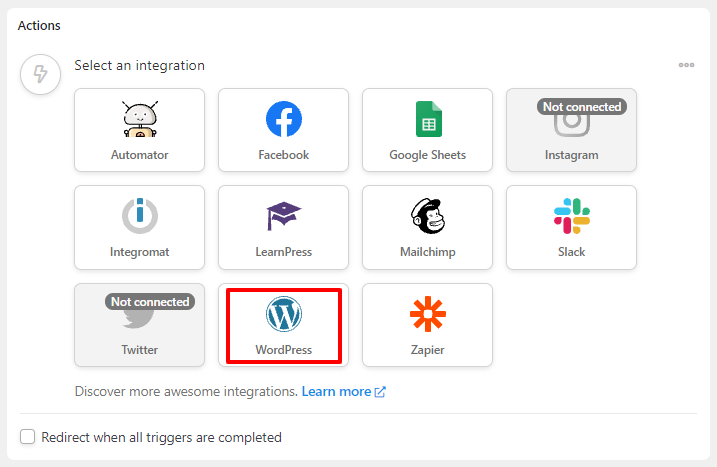
Task: Click the lightning bolt action circle
Action: pyautogui.click(x=40, y=74)
